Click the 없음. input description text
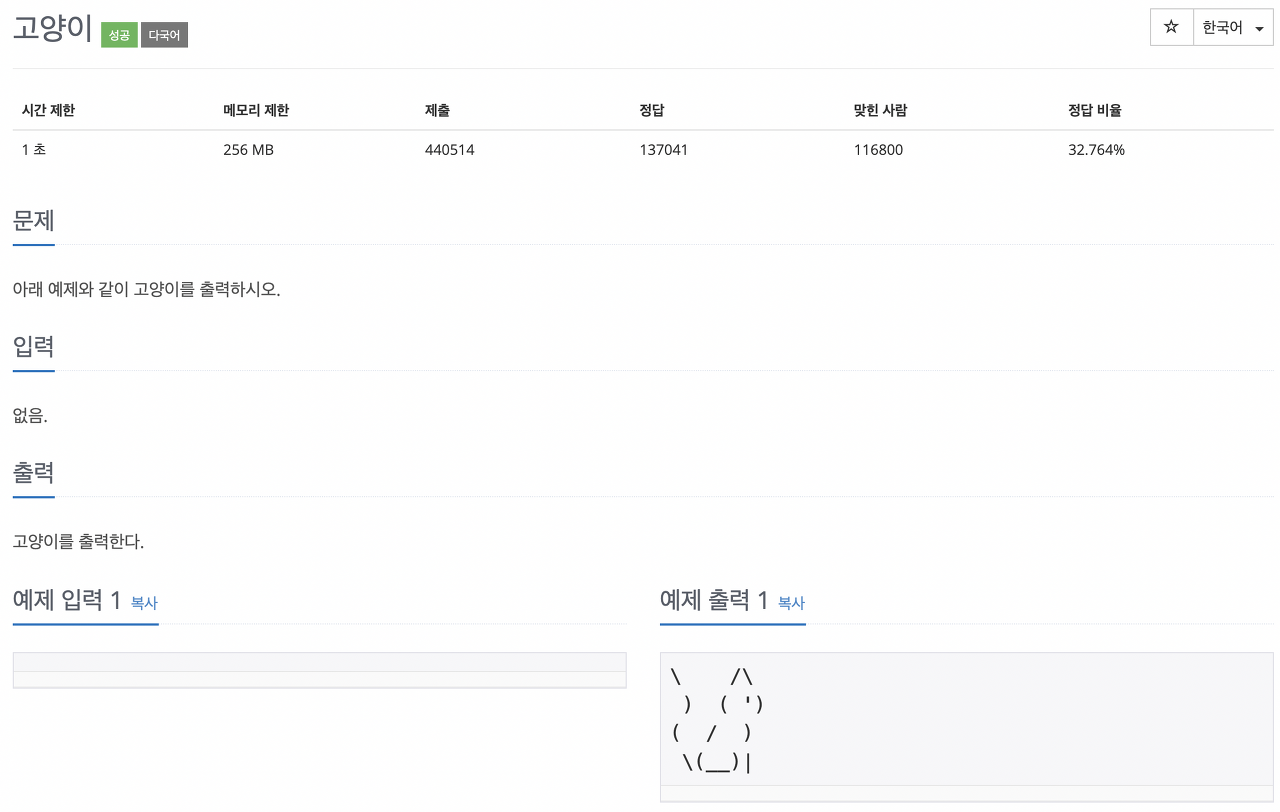The width and height of the screenshot is (1280, 812). [x=30, y=416]
